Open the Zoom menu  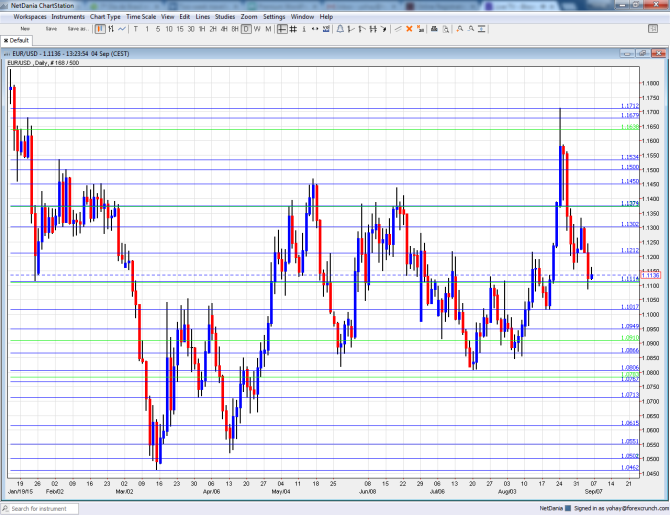pos(249,17)
